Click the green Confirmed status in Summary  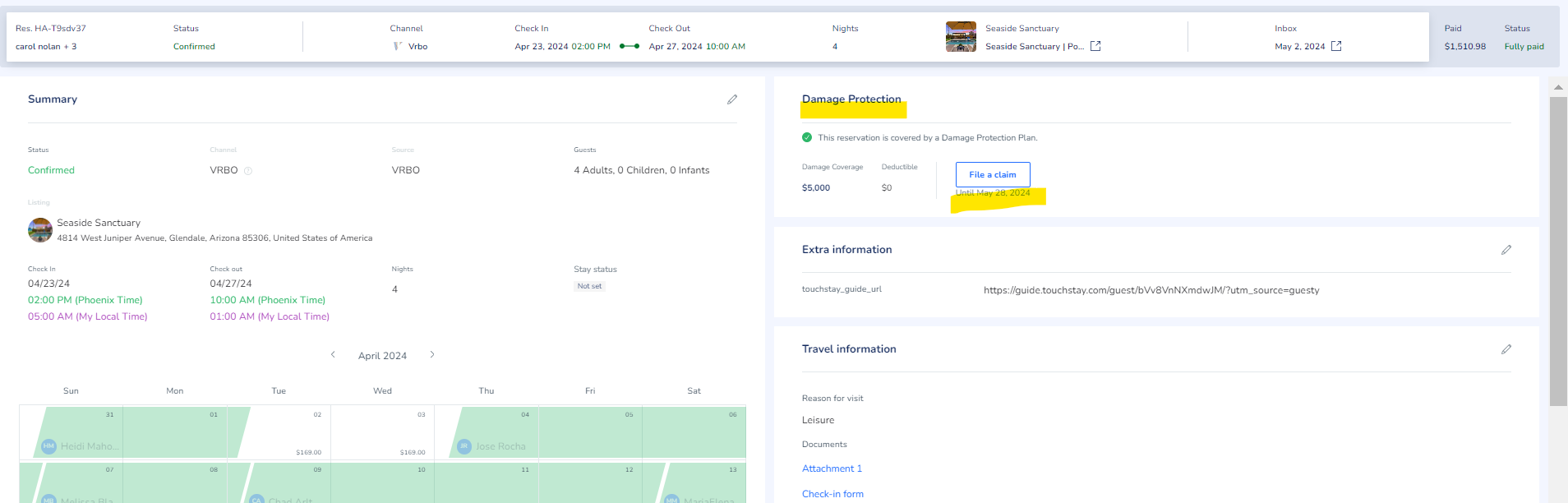(x=51, y=170)
